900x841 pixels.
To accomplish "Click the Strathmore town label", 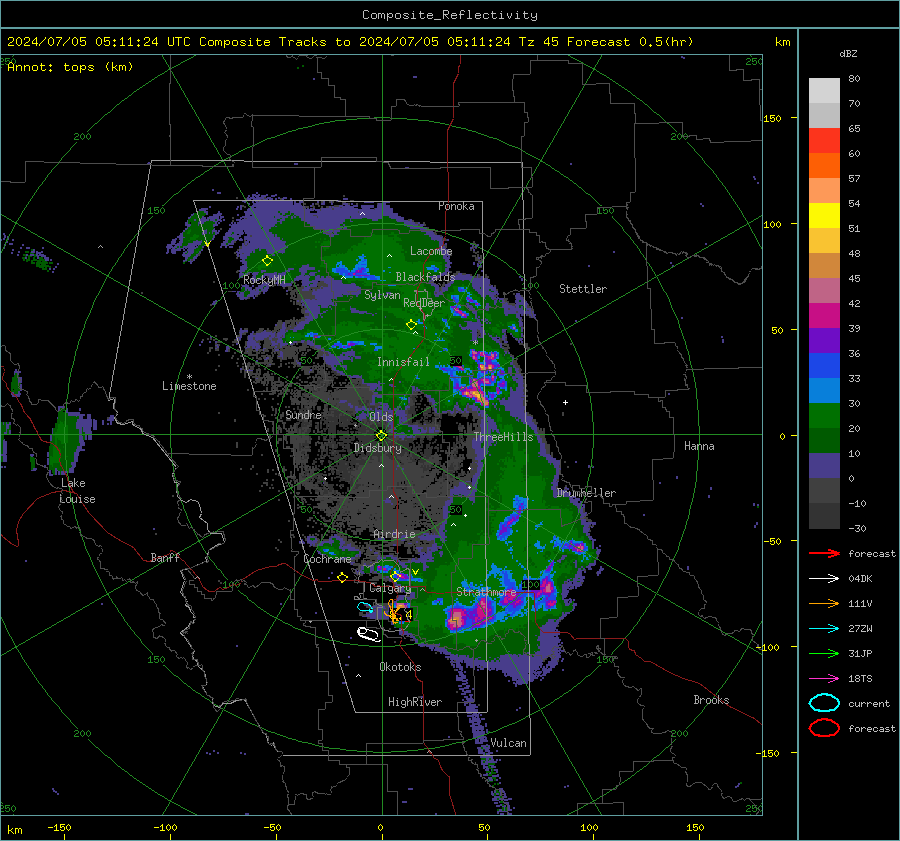I will click(x=486, y=591).
